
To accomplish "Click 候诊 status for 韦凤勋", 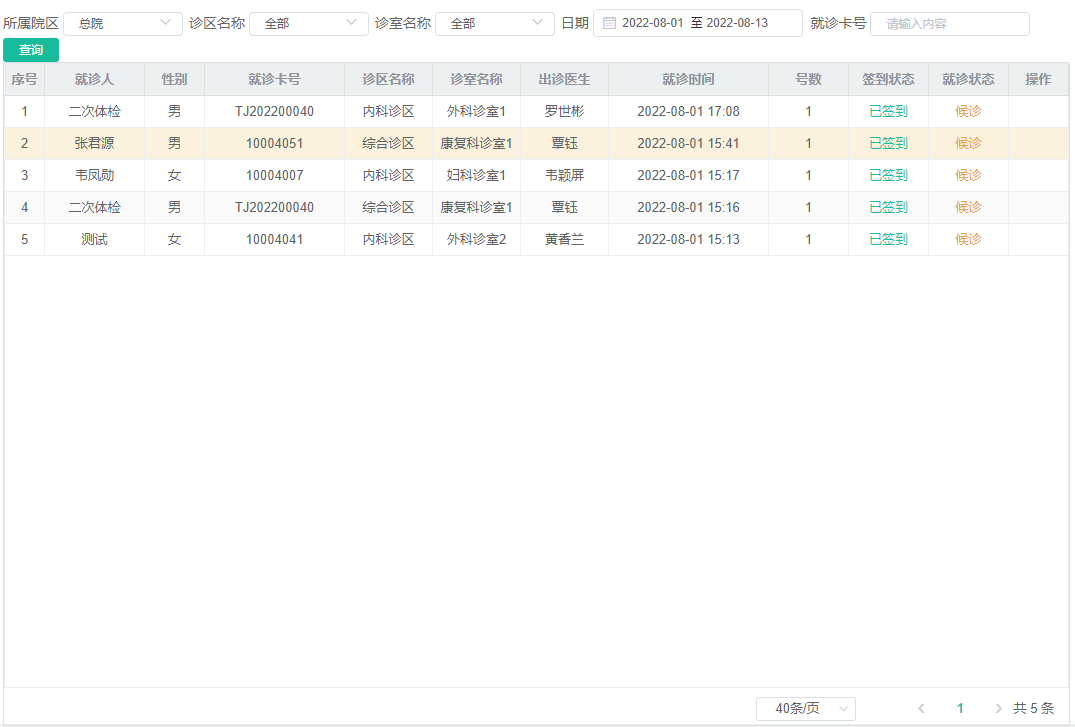I will (968, 176).
